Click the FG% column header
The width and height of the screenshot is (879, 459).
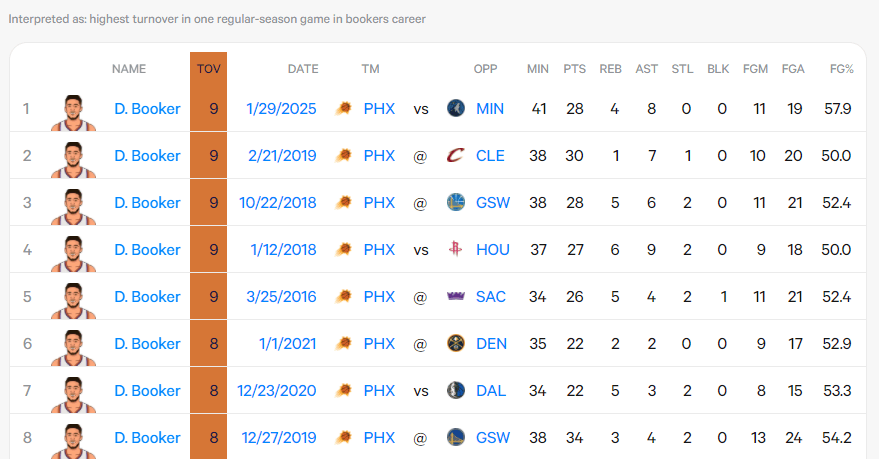[842, 69]
